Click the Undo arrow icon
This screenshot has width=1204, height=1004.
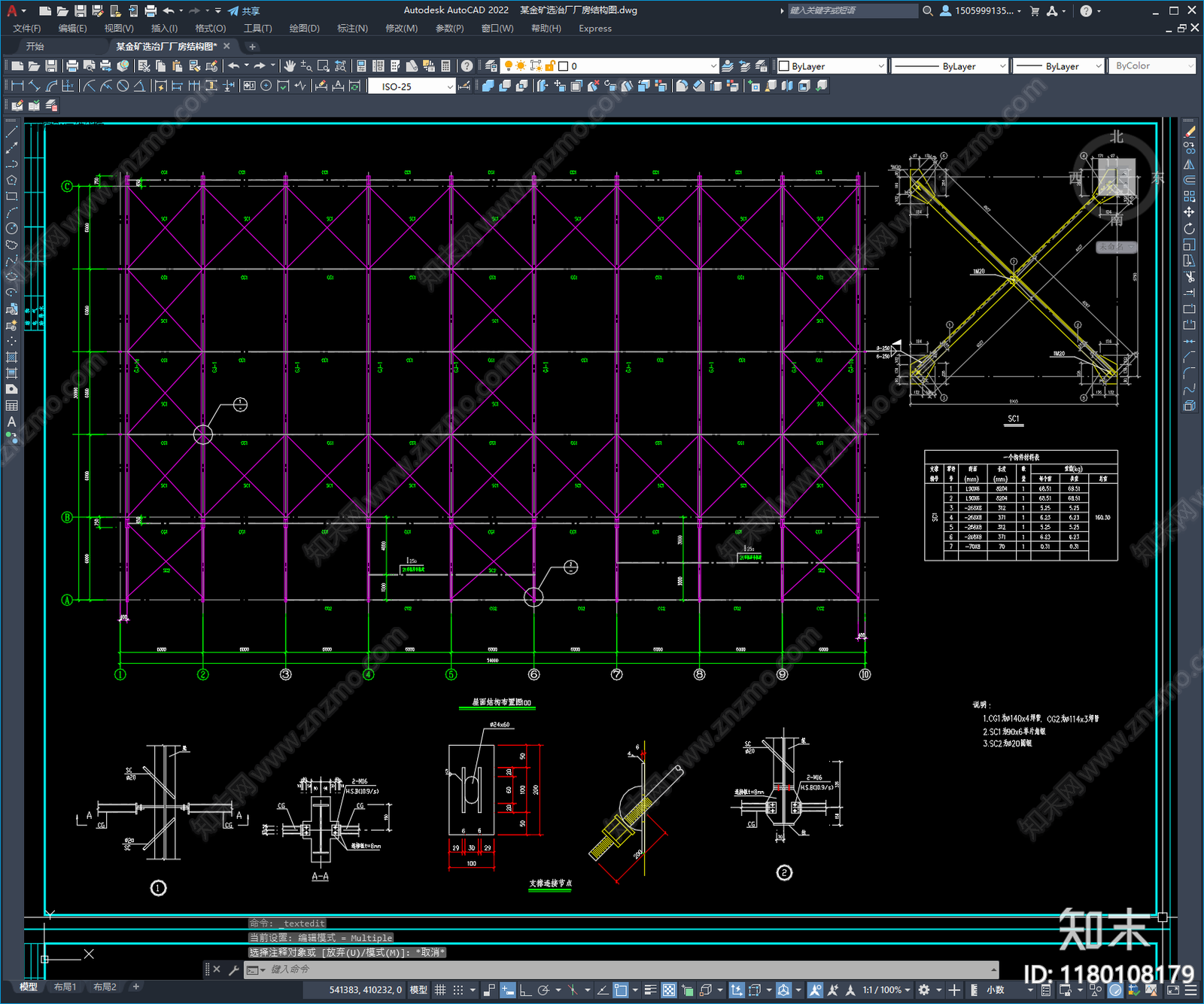point(234,66)
